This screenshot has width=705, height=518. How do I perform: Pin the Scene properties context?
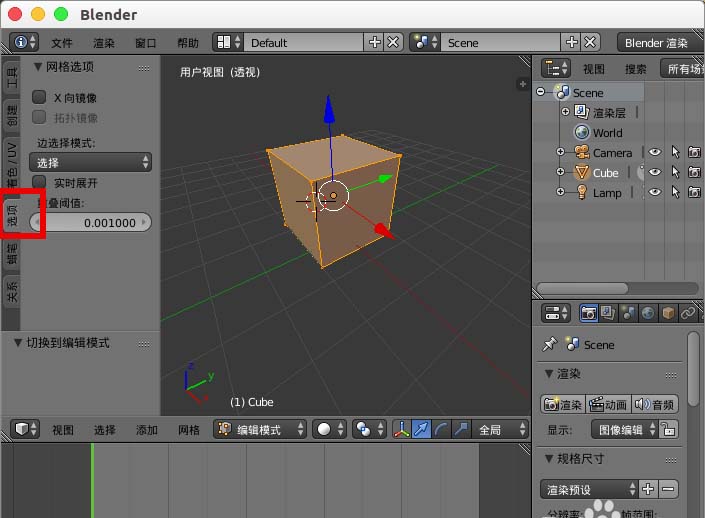click(x=549, y=344)
